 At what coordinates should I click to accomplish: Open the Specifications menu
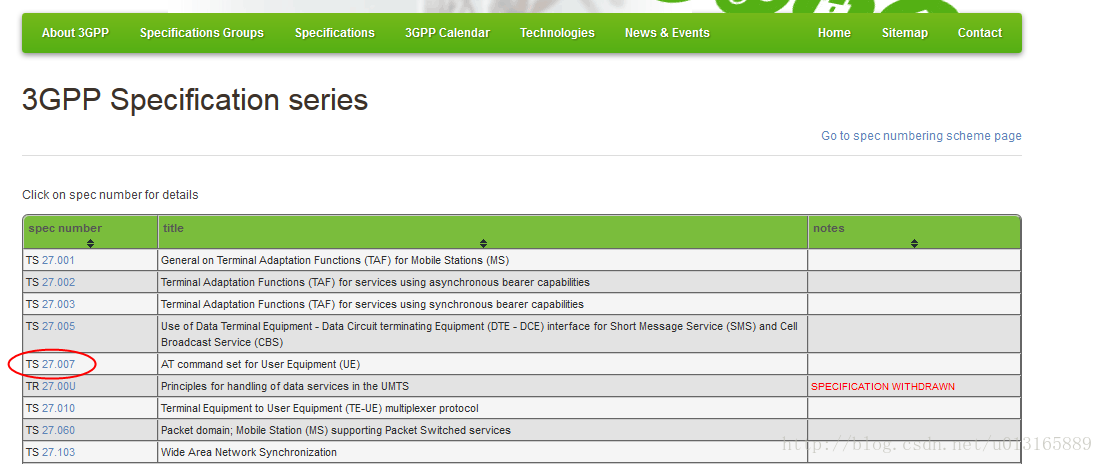coord(335,33)
